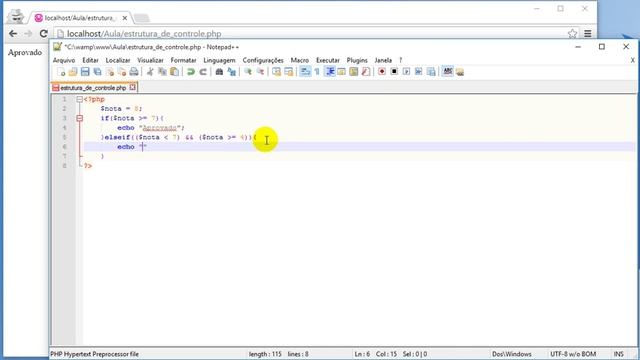This screenshot has width=640, height=360.
Task: Toggle show all characters pilcrow icon
Action: [x=317, y=72]
